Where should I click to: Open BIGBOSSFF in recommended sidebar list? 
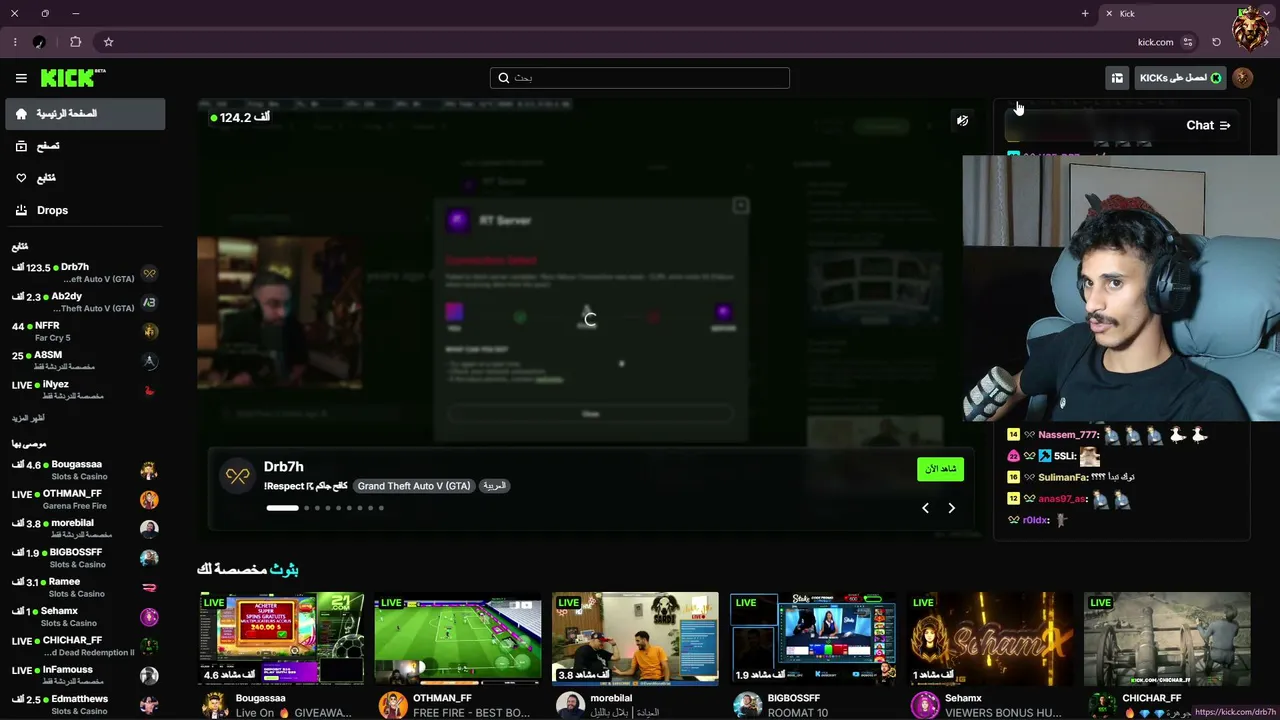tap(85, 557)
